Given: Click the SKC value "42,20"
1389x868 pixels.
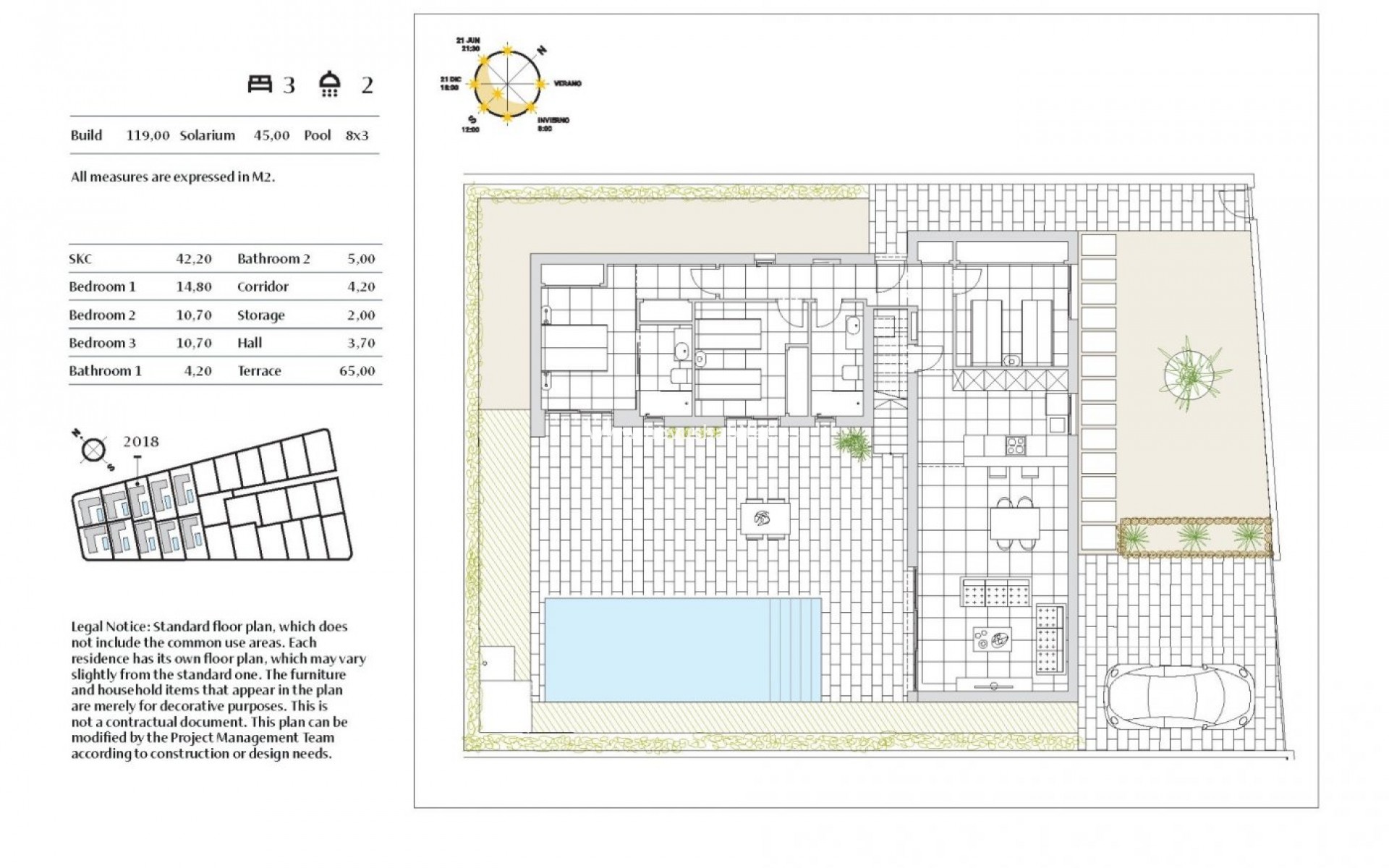Looking at the screenshot, I should tap(194, 259).
